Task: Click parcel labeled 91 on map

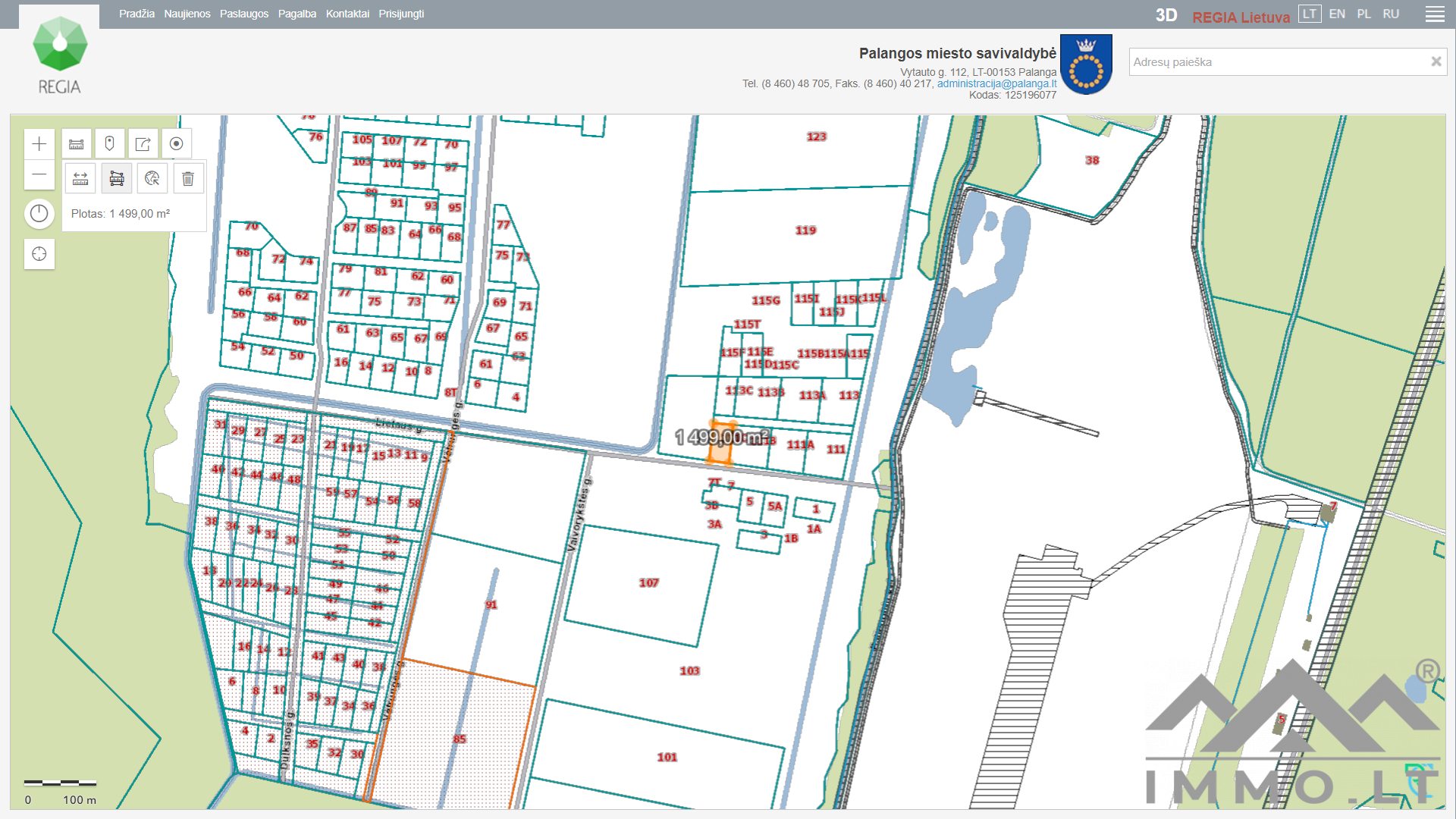Action: (x=491, y=605)
